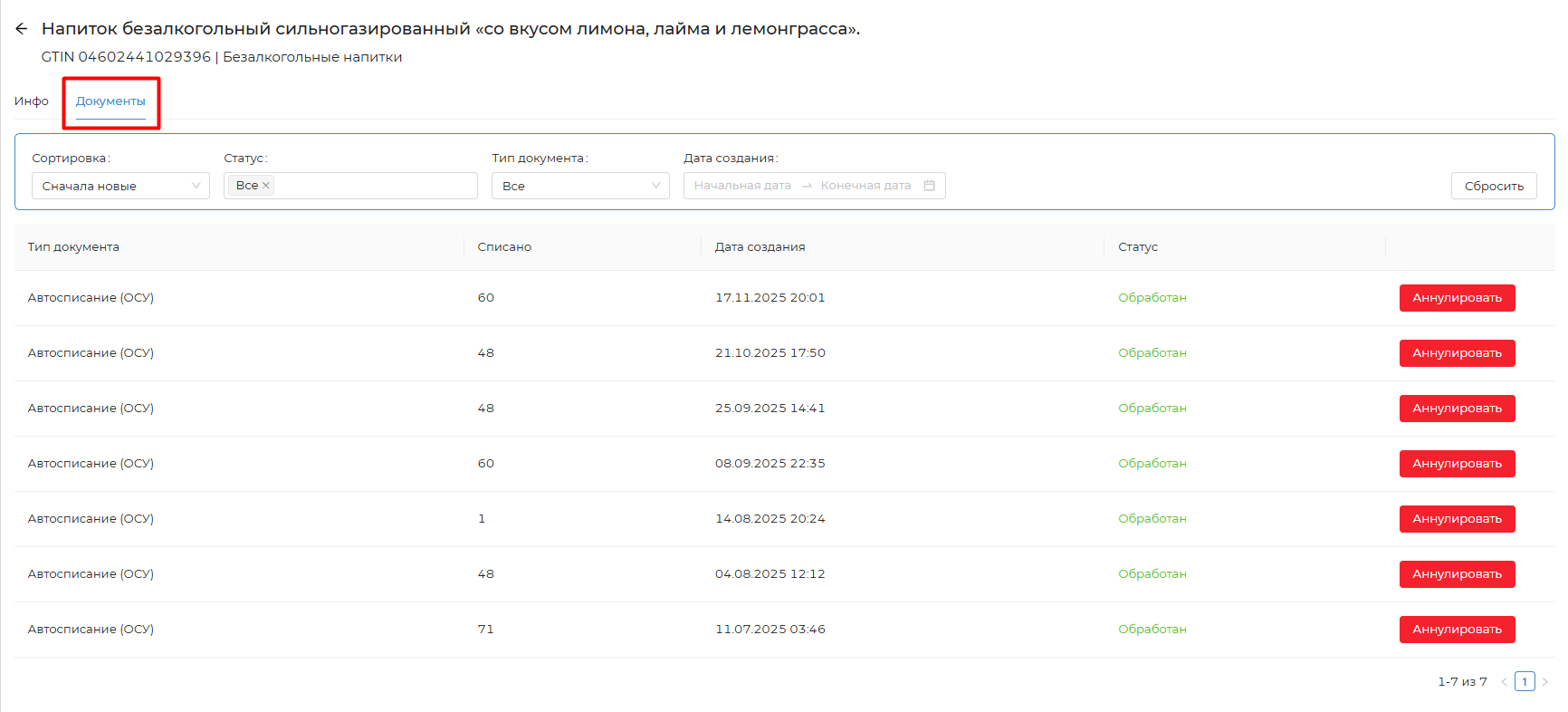Annul the document from 17.11.2025 20:01
This screenshot has width=1568, height=712.
(1457, 298)
